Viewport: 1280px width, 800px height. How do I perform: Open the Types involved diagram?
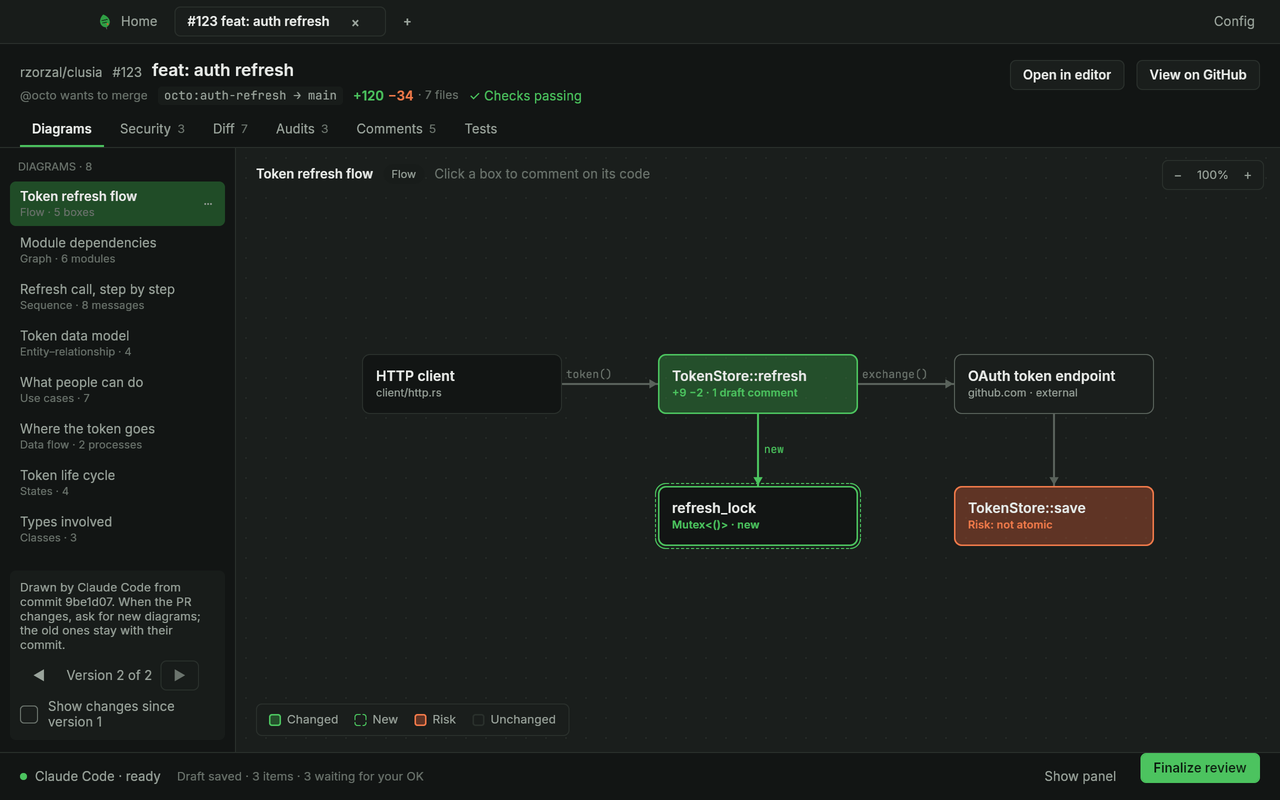[x=117, y=529]
